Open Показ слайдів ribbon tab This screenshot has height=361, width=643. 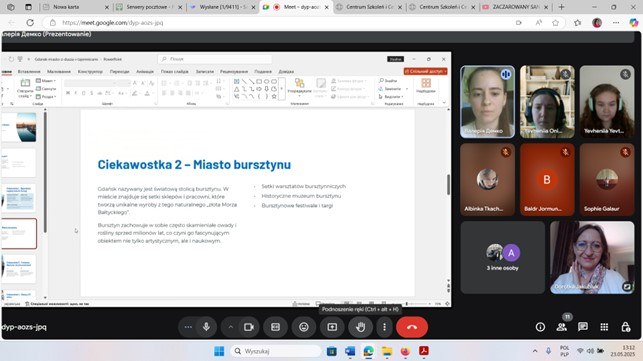click(175, 71)
